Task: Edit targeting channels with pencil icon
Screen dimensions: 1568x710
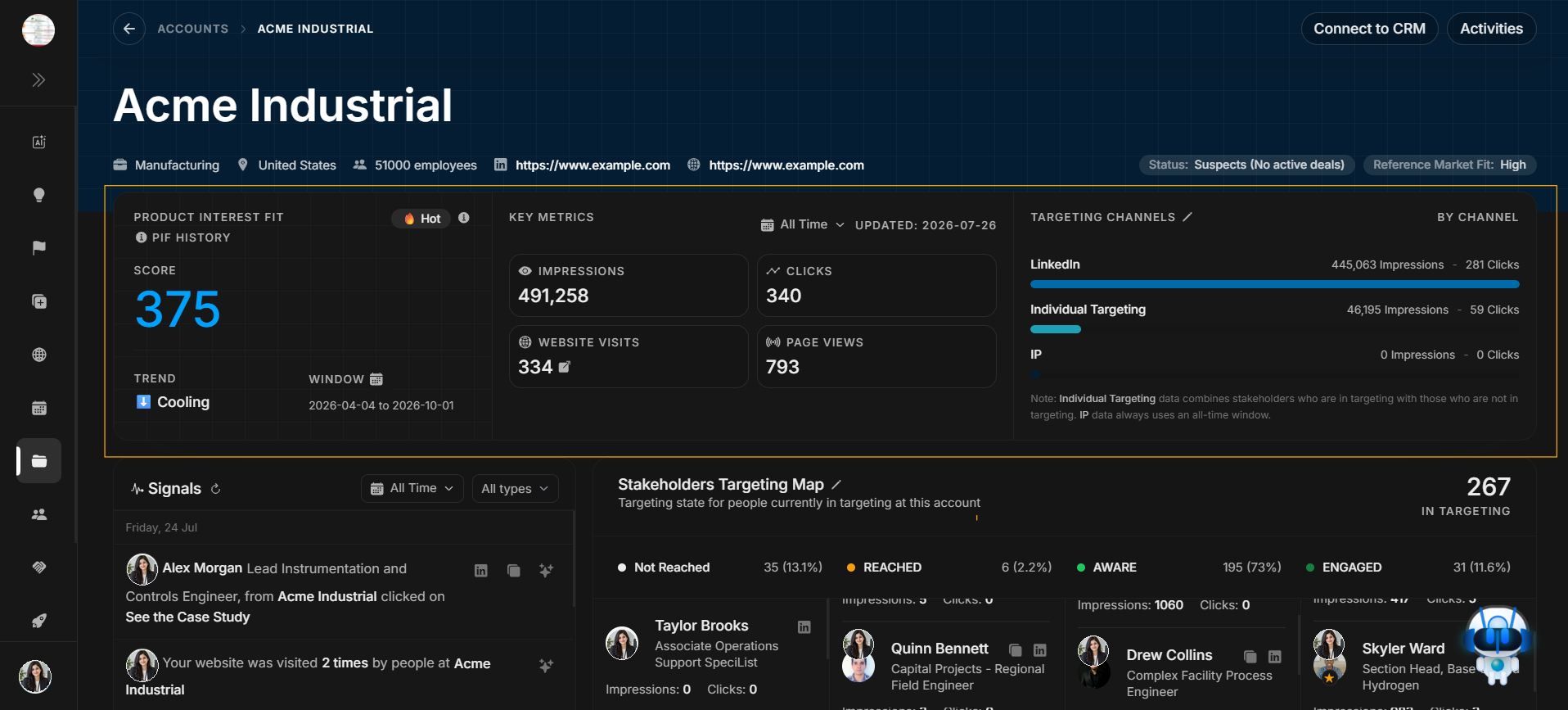Action: pyautogui.click(x=1187, y=217)
